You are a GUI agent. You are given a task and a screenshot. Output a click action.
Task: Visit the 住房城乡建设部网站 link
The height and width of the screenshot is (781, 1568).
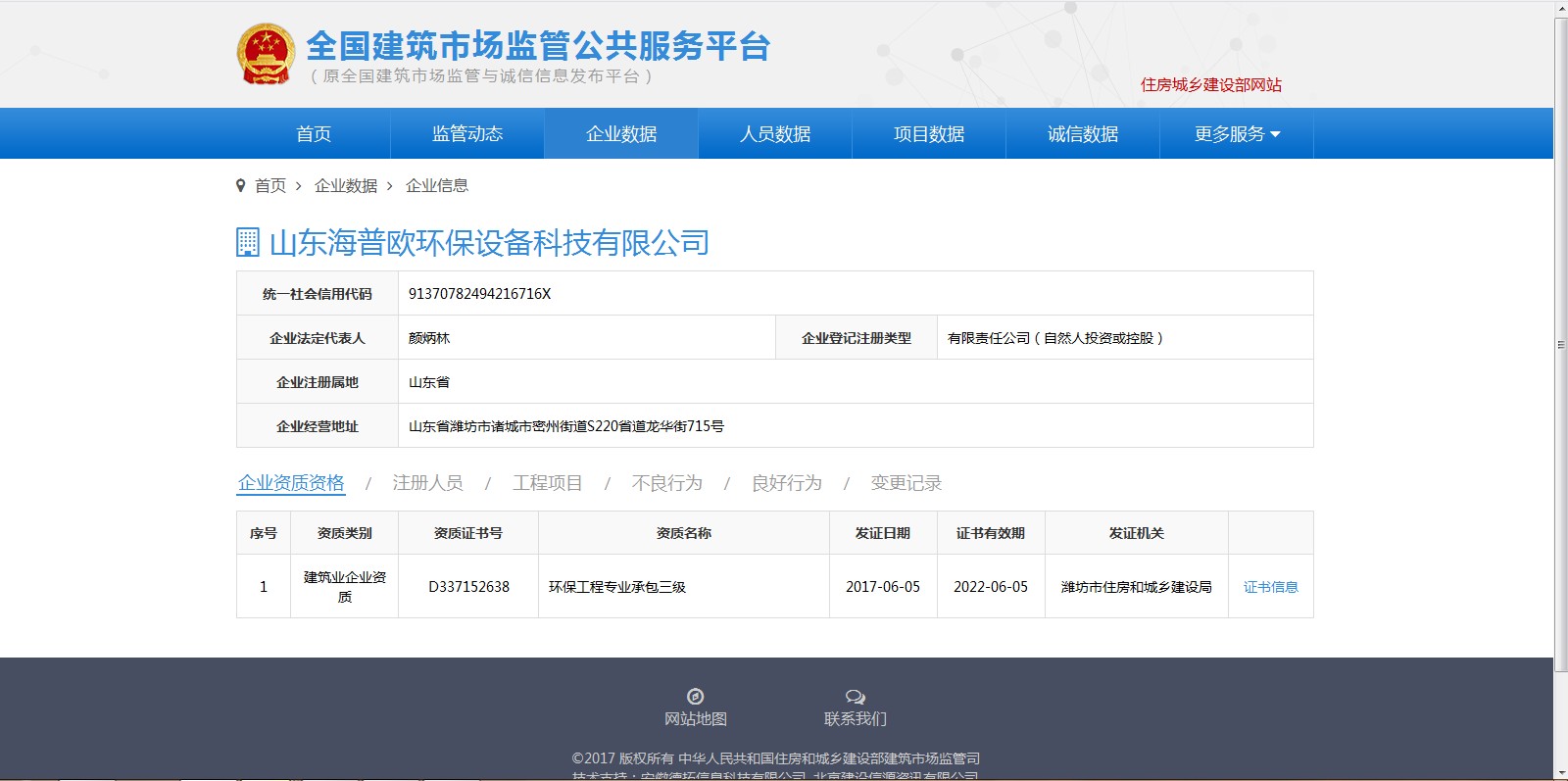click(x=1210, y=85)
